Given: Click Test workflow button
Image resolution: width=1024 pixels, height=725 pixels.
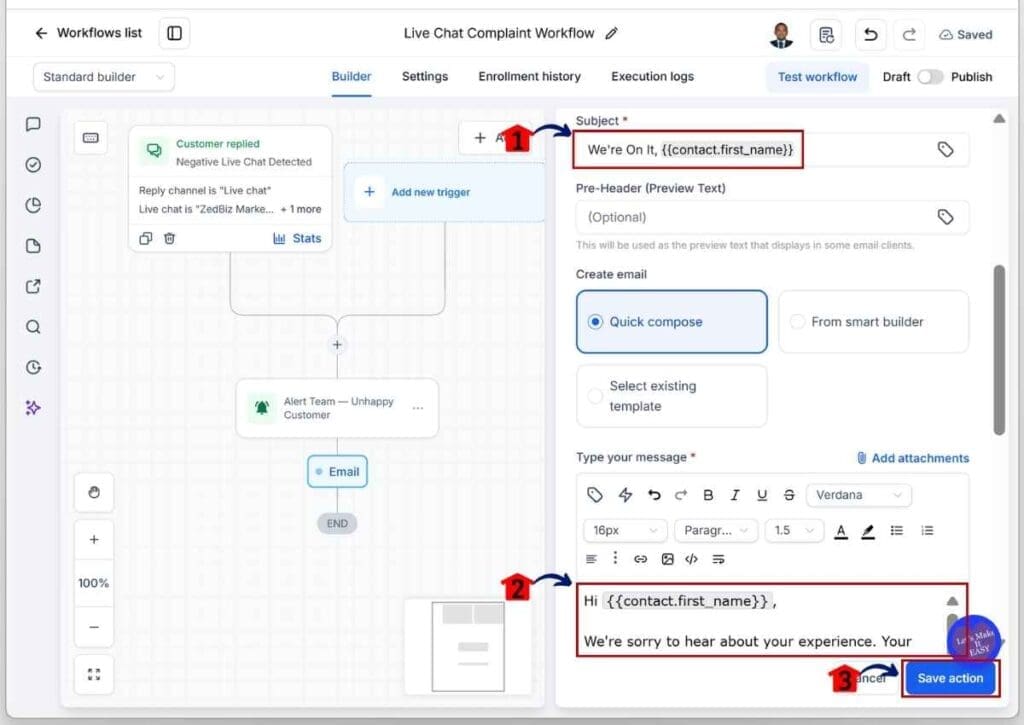Looking at the screenshot, I should tap(817, 77).
